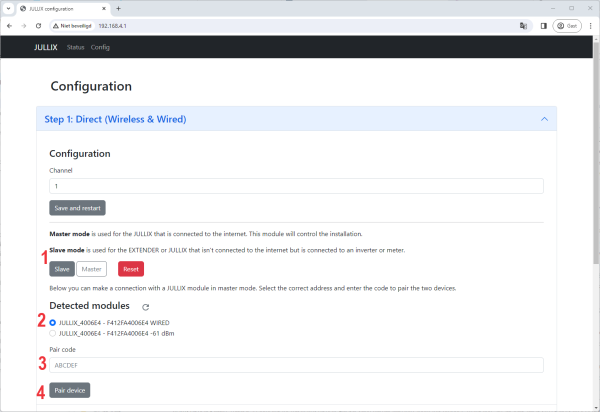The width and height of the screenshot is (600, 412).
Task: Open the browser three-dot menu
Action: (x=591, y=26)
